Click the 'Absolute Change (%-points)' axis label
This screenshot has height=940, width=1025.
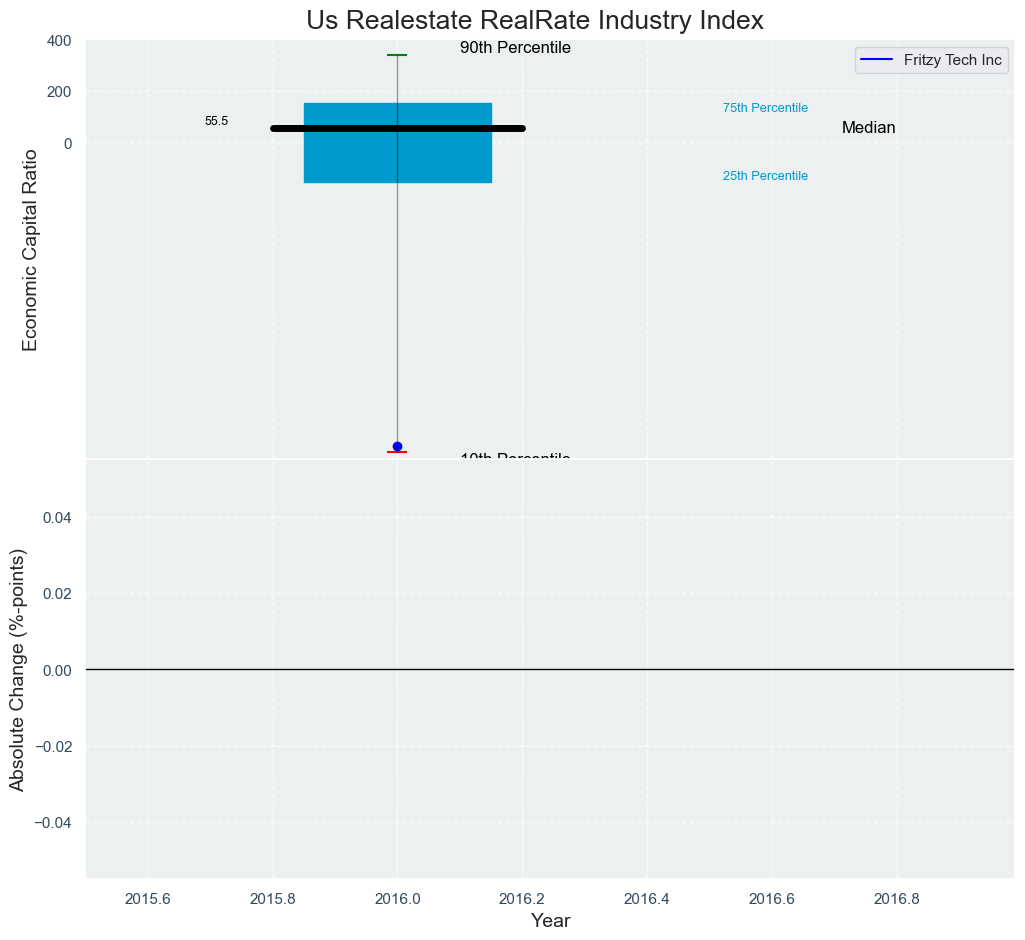click(x=17, y=670)
